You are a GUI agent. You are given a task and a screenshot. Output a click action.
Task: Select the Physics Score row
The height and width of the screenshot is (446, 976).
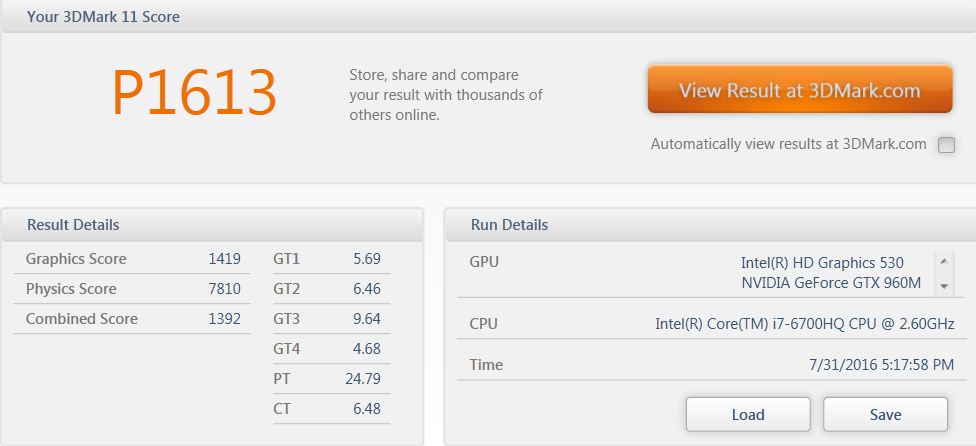[132, 289]
